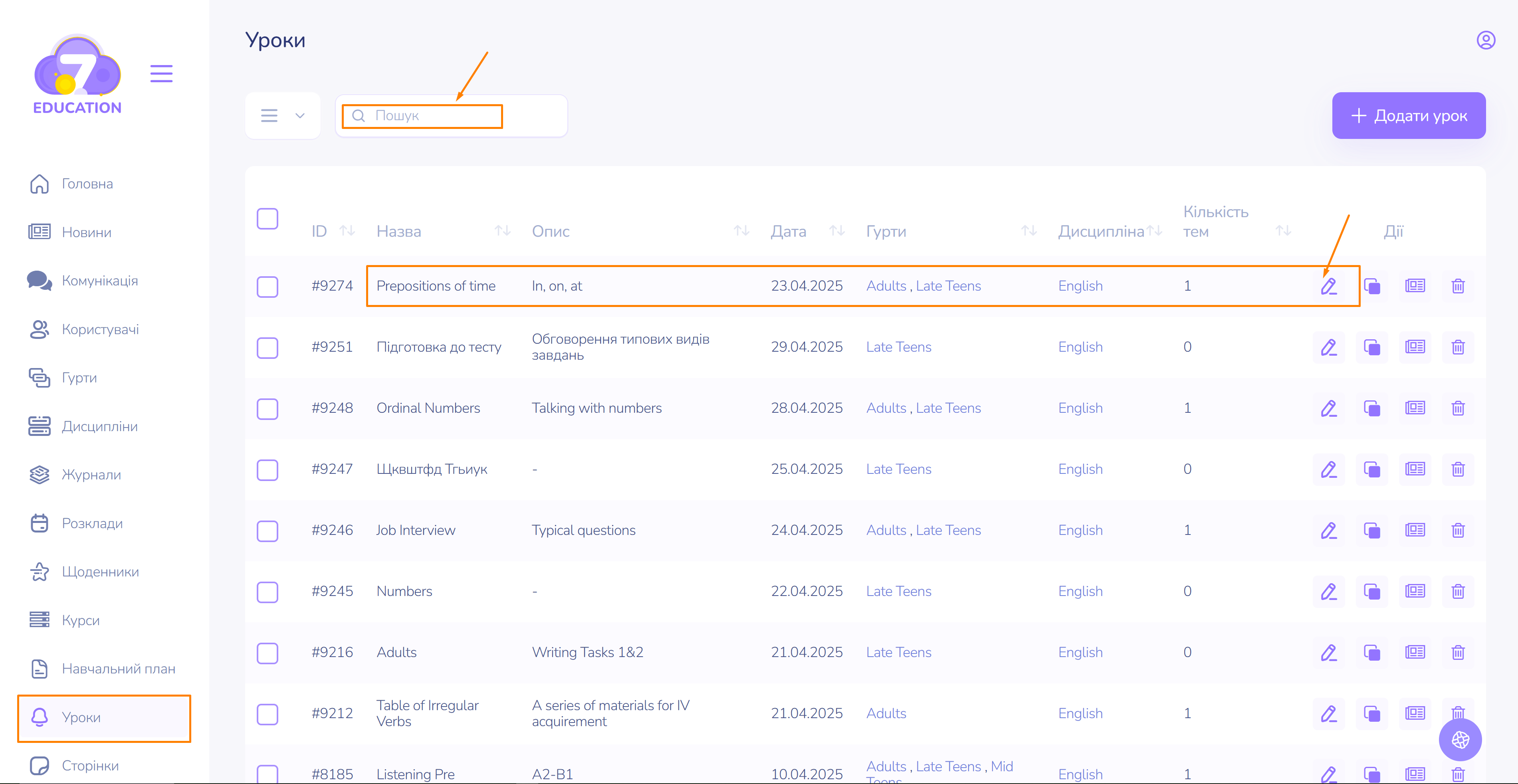
Task: Click edit pencil for Prepositions of time lesson
Action: (1328, 286)
